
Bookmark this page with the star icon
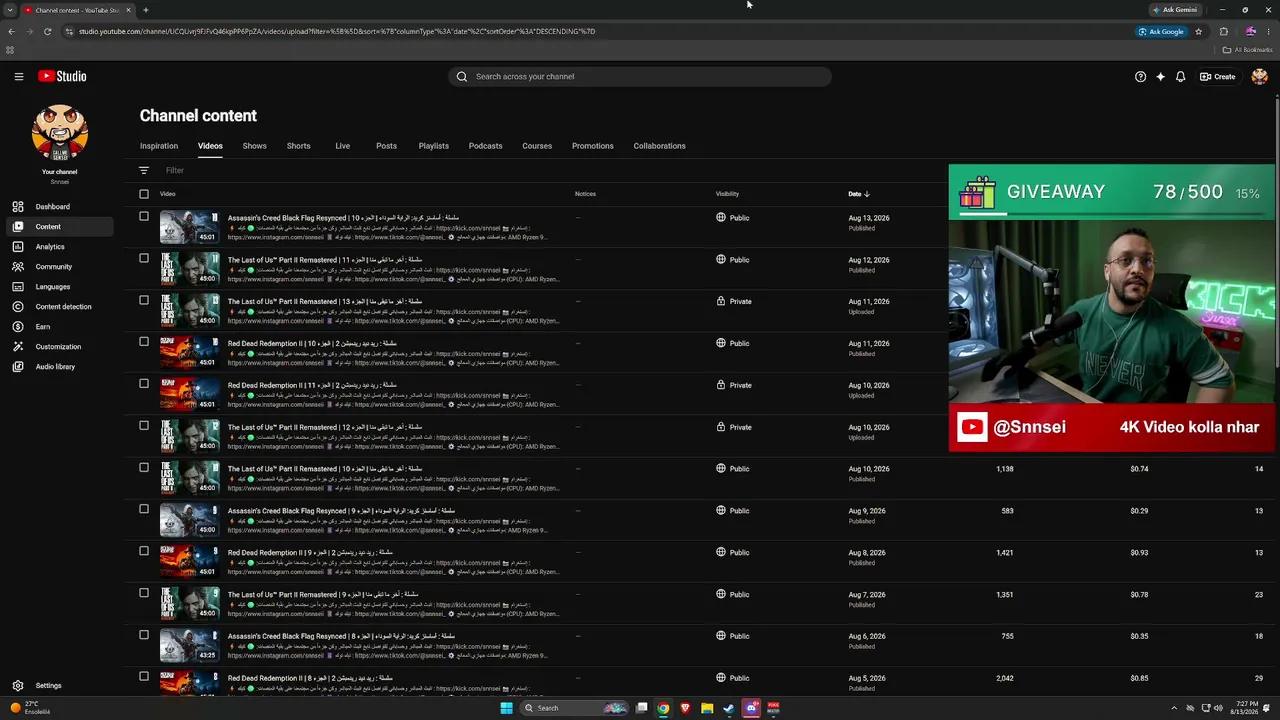pos(1198,31)
